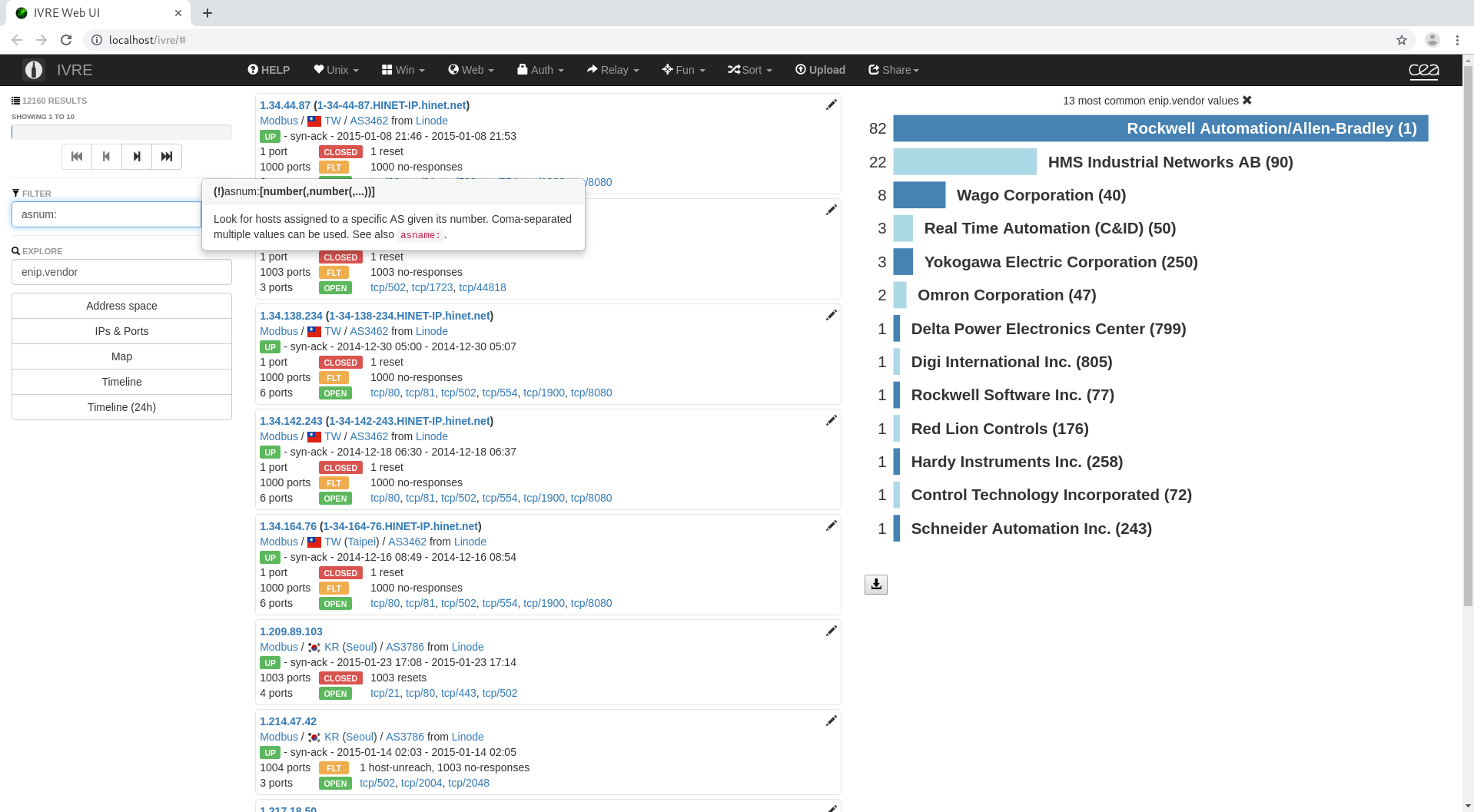Expand the Share dropdown menu
This screenshot has width=1474, height=812.
[894, 70]
